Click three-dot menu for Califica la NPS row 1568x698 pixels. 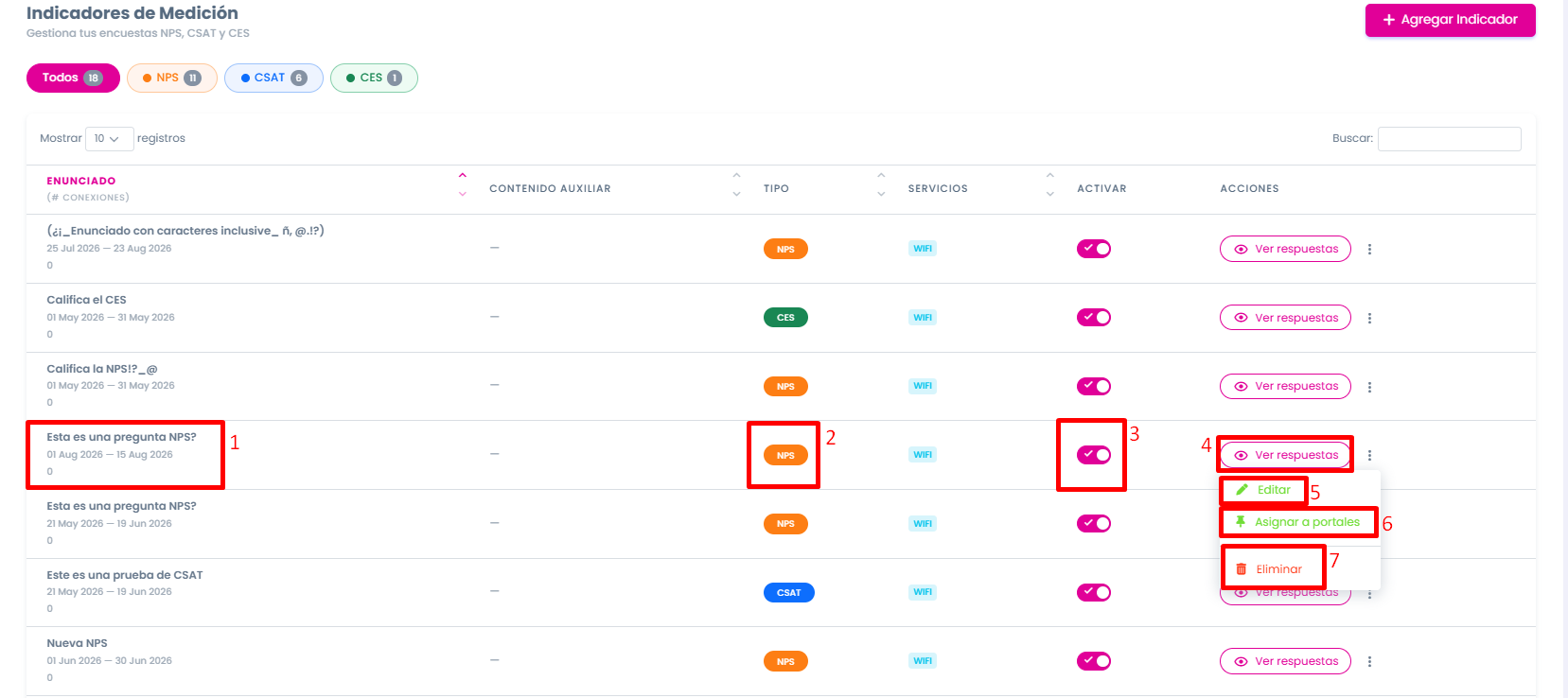click(1369, 387)
